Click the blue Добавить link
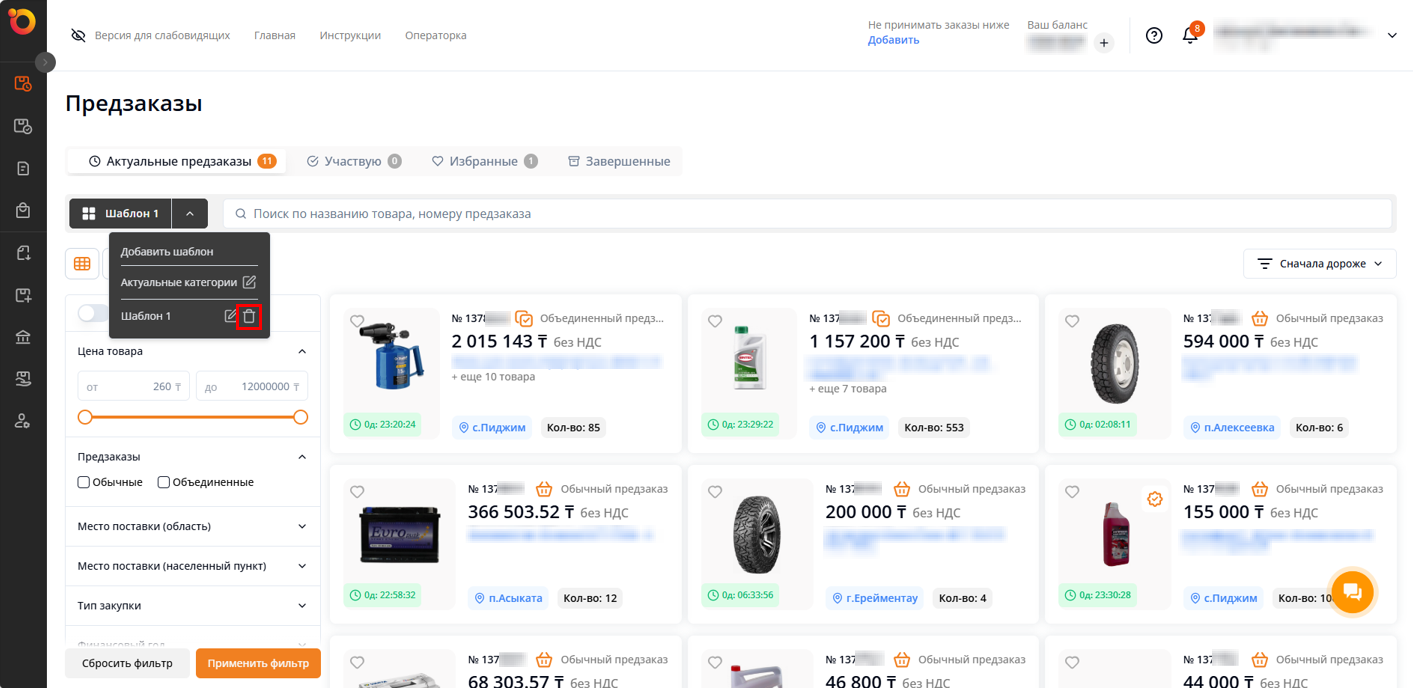The width and height of the screenshot is (1413, 688). (x=893, y=40)
